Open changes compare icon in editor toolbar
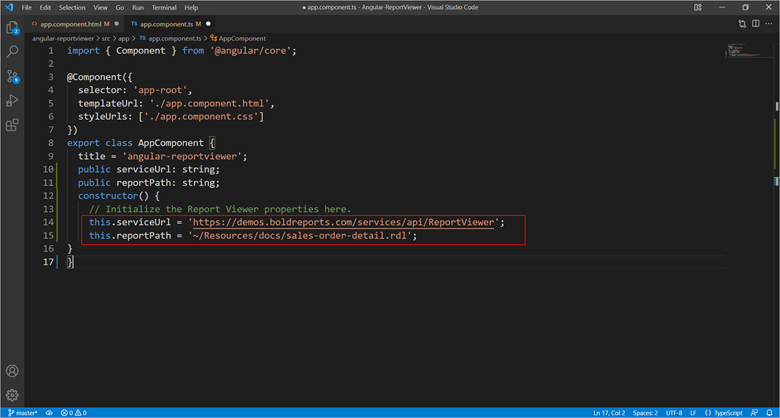Viewport: 780px width, 418px height. point(742,24)
